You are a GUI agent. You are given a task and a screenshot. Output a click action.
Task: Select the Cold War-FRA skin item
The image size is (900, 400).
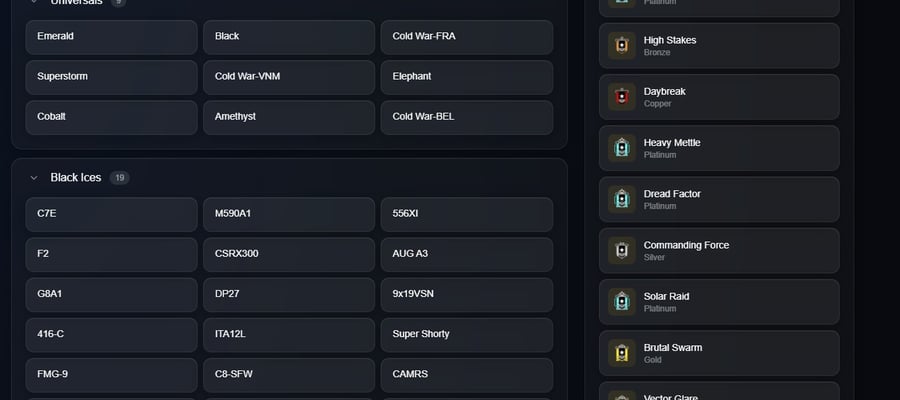point(467,37)
